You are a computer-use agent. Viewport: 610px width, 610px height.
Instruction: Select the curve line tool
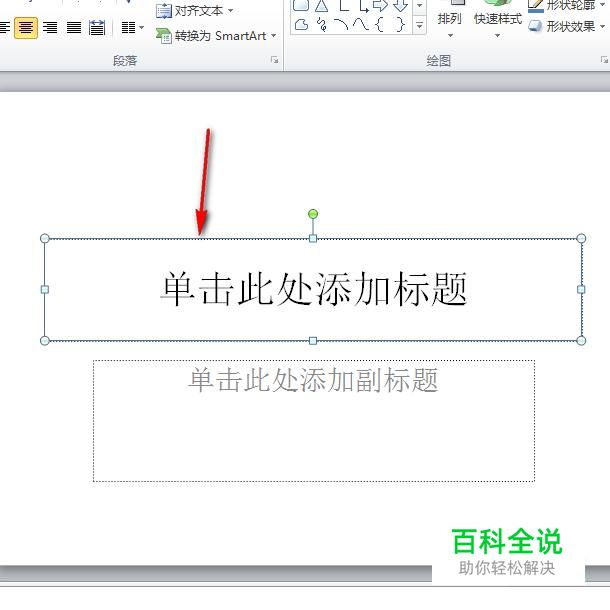361,25
